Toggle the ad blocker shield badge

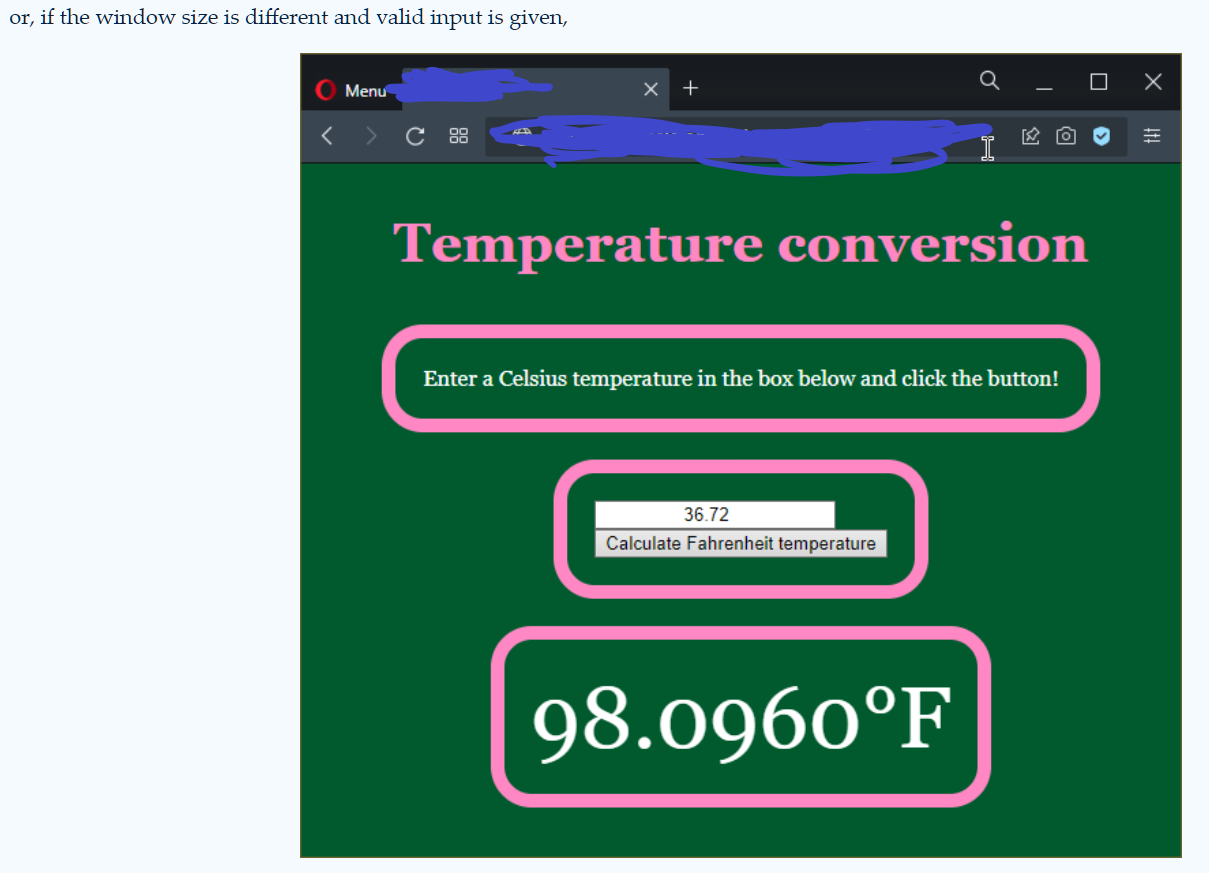pyautogui.click(x=1101, y=136)
